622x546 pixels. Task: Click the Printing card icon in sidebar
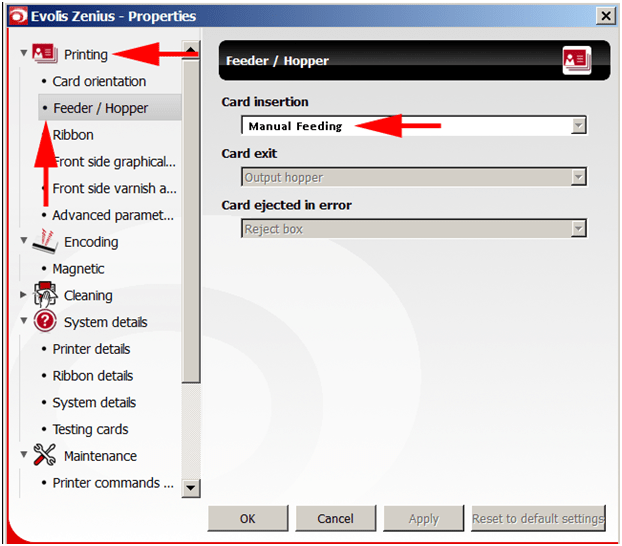point(45,54)
